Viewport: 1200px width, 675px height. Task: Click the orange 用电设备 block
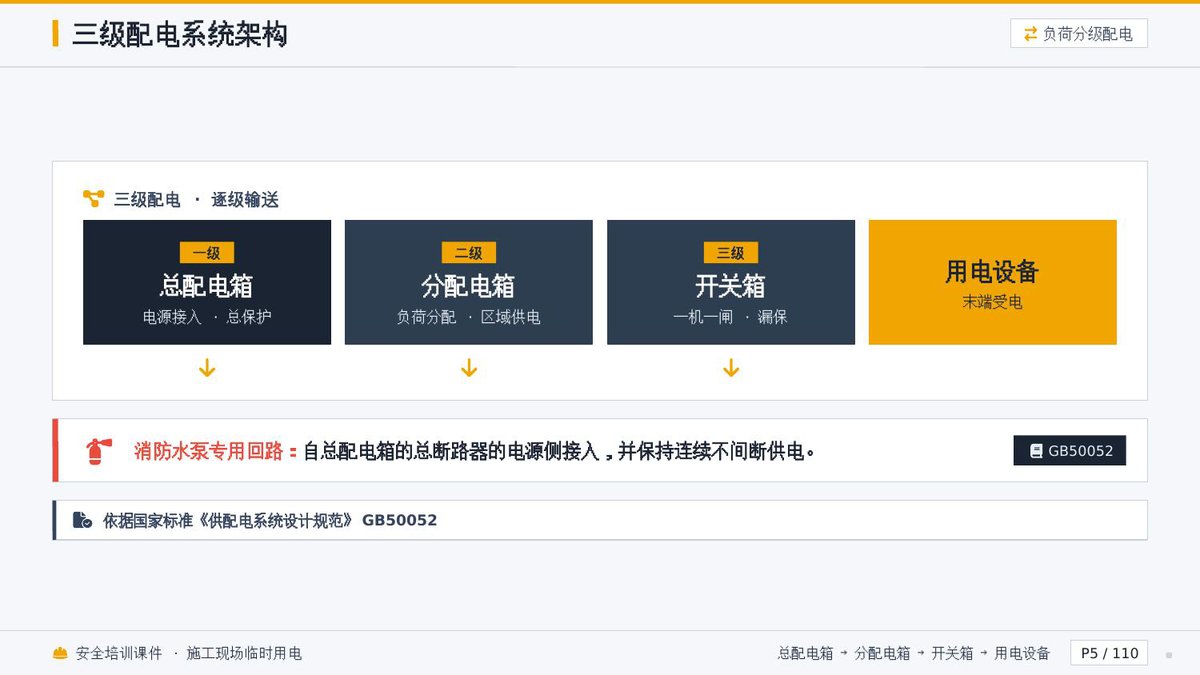pos(993,282)
